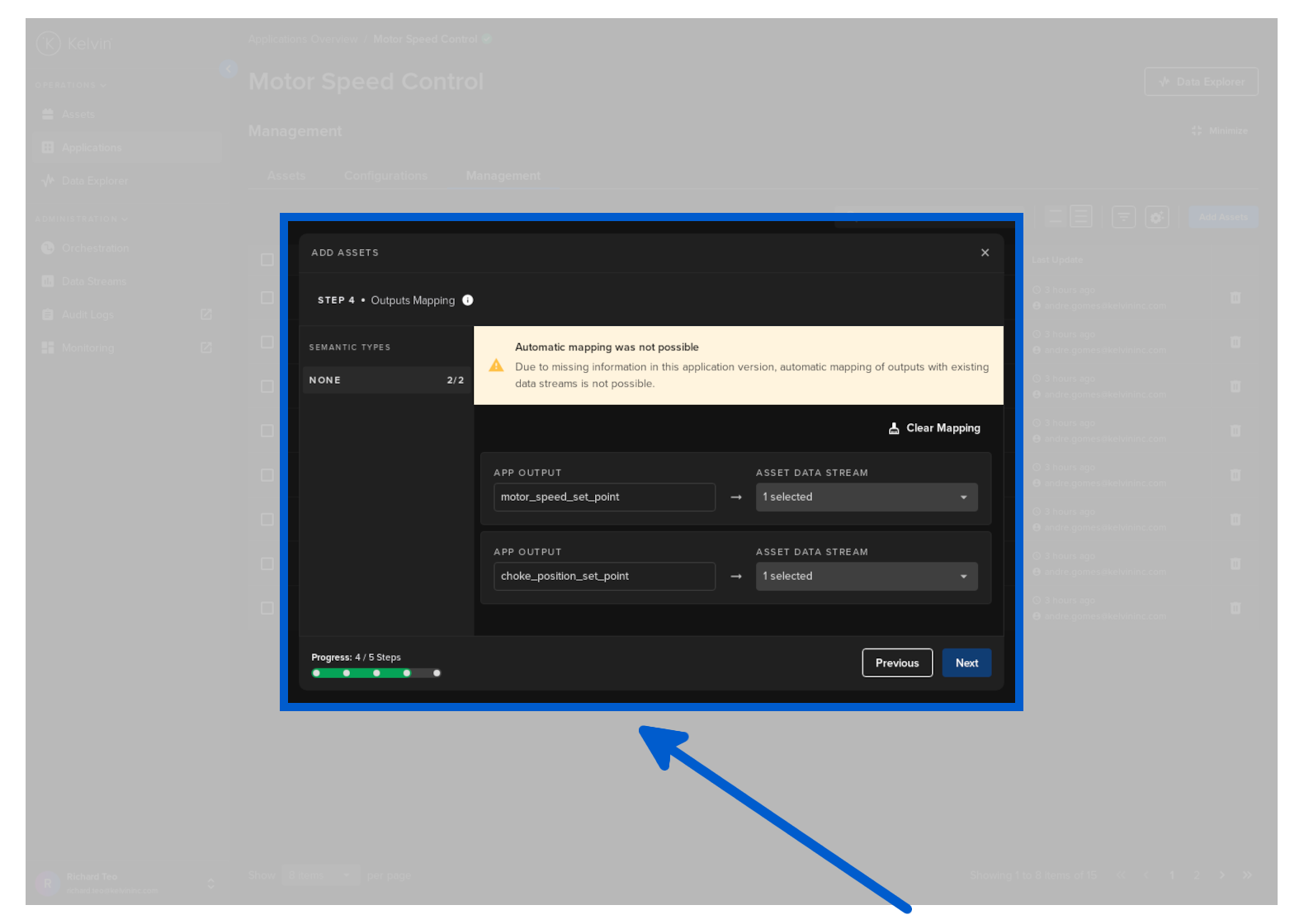Collapse the sidebar with the chevron icon
This screenshot has height=924, width=1304.
point(229,69)
